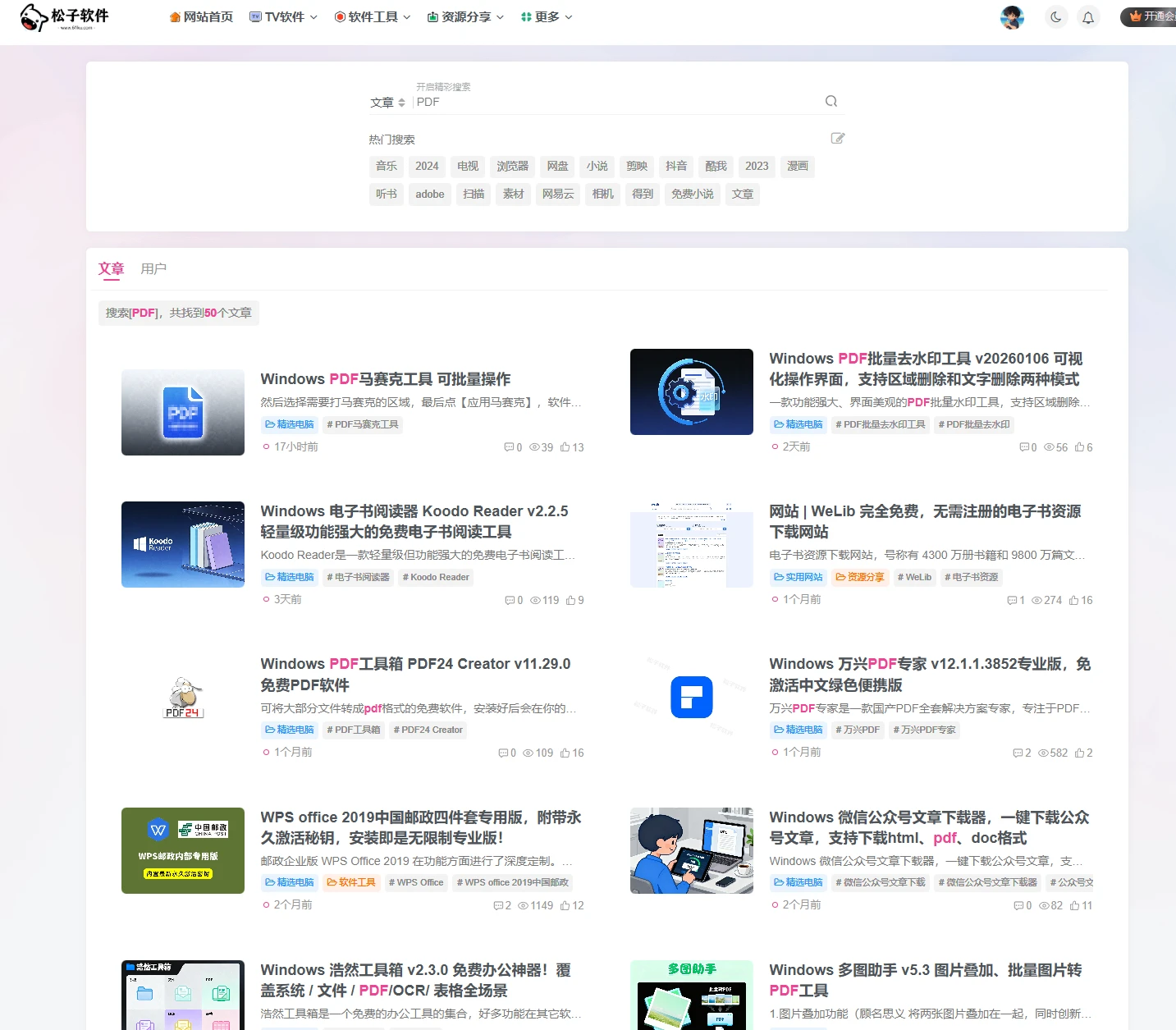
Task: Open PDF24 Creator article thumbnail
Action: pyautogui.click(x=183, y=698)
